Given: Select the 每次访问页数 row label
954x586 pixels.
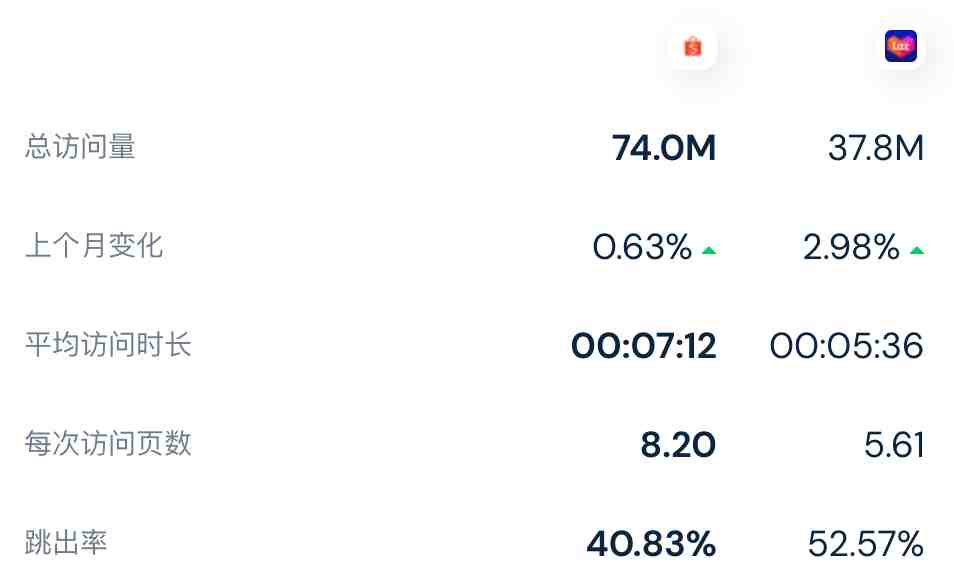Looking at the screenshot, I should 108,443.
